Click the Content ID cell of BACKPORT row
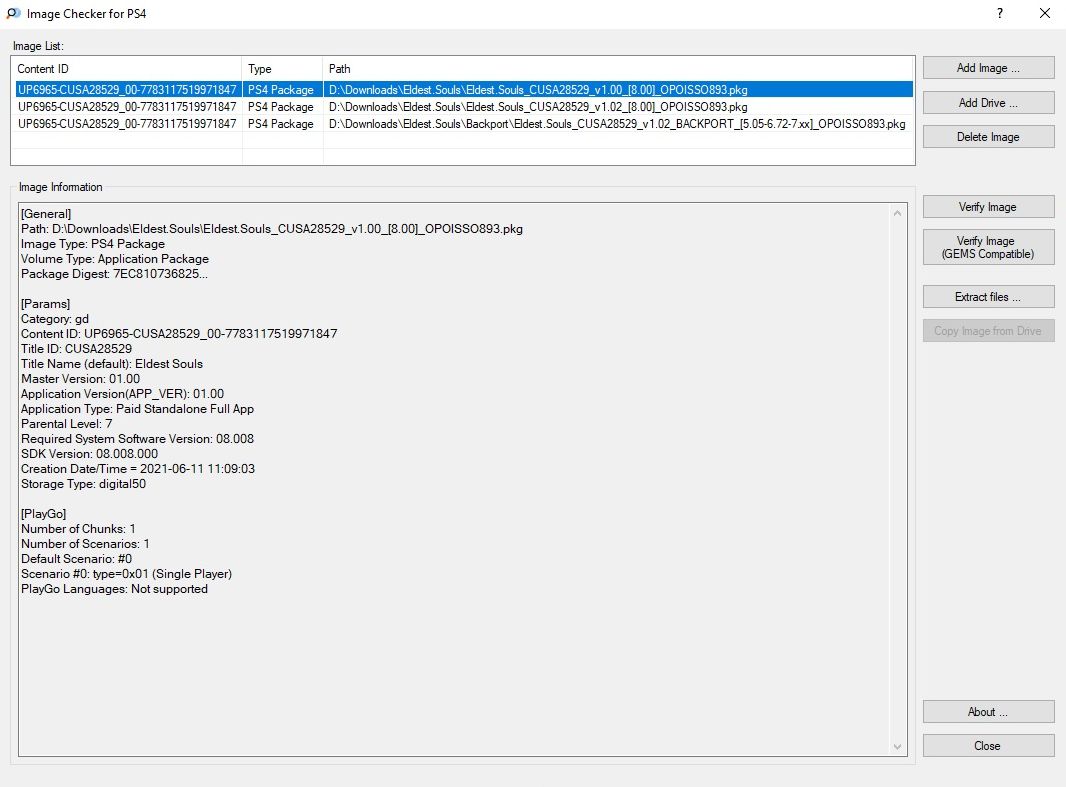 [x=127, y=124]
